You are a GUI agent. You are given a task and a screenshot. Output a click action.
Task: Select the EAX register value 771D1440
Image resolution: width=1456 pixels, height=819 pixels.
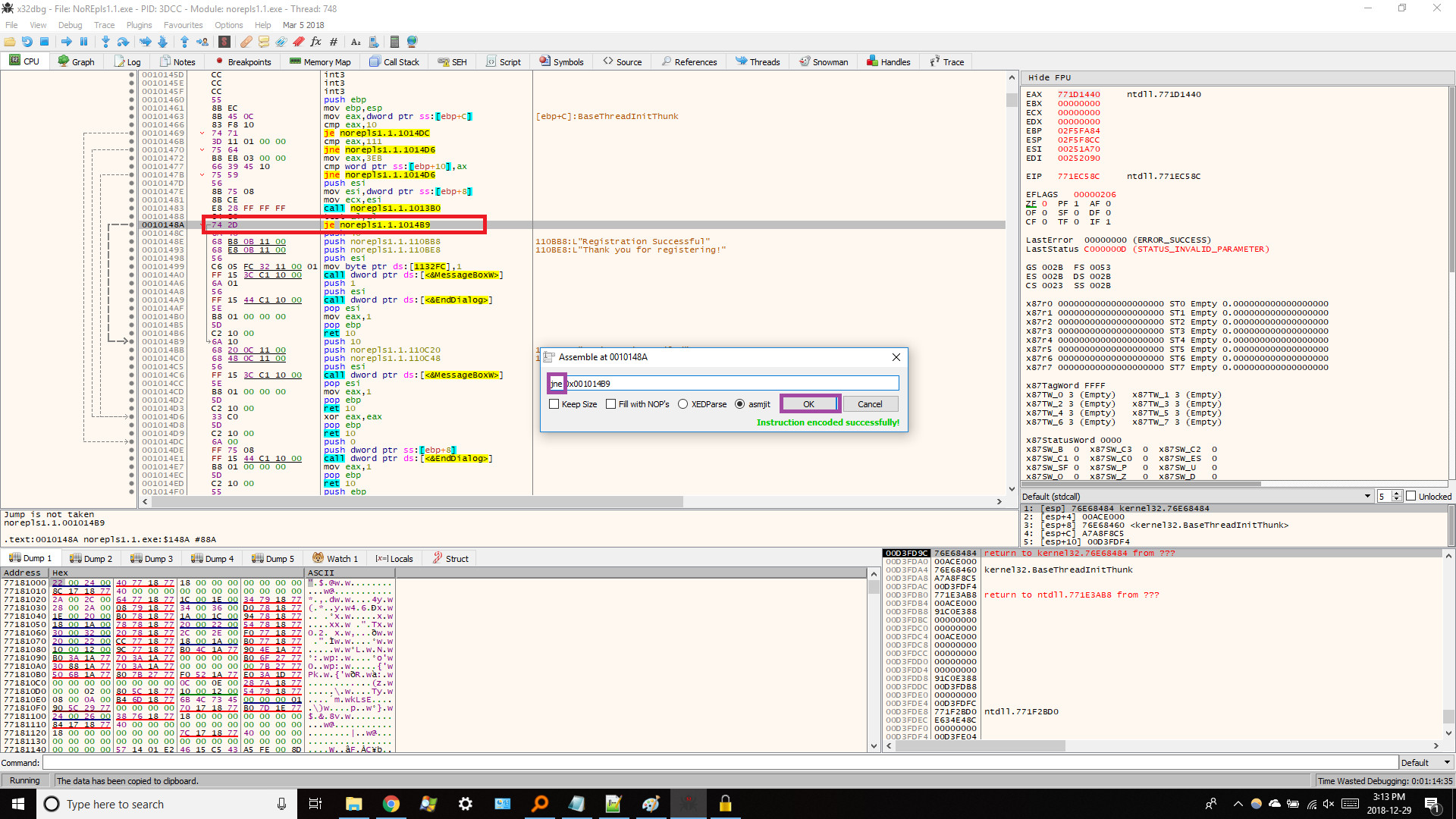[1078, 95]
